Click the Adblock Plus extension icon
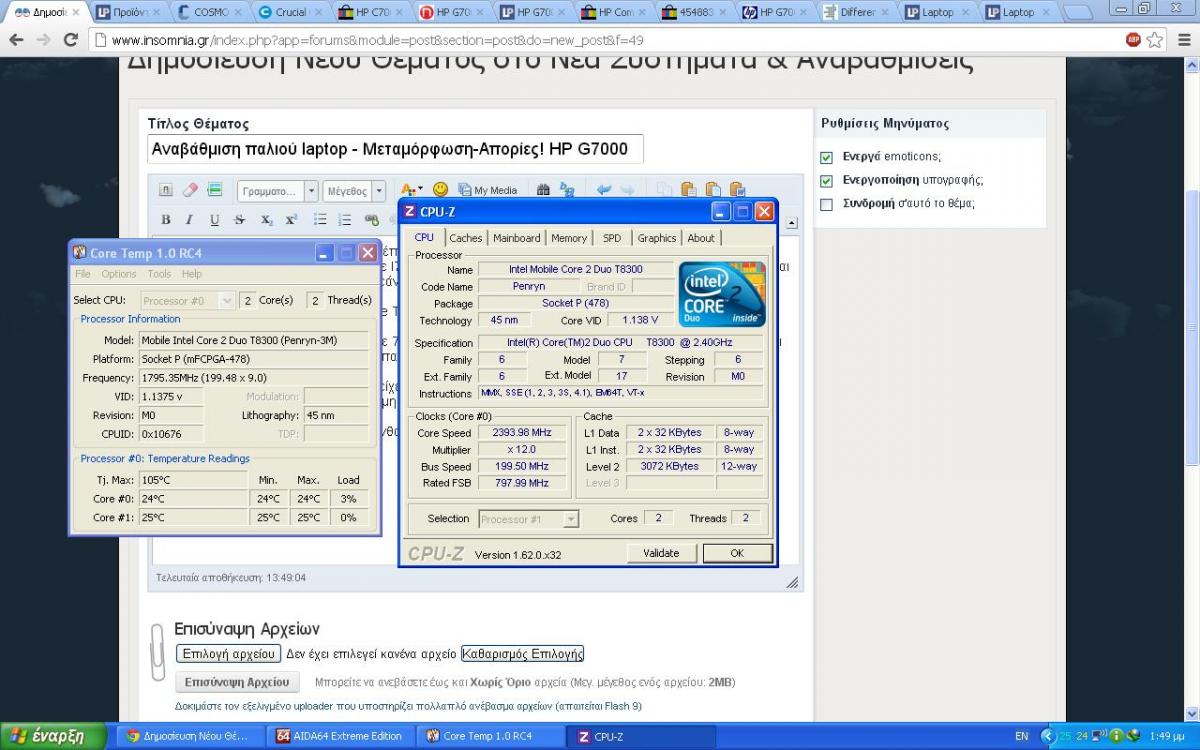 click(x=1133, y=40)
